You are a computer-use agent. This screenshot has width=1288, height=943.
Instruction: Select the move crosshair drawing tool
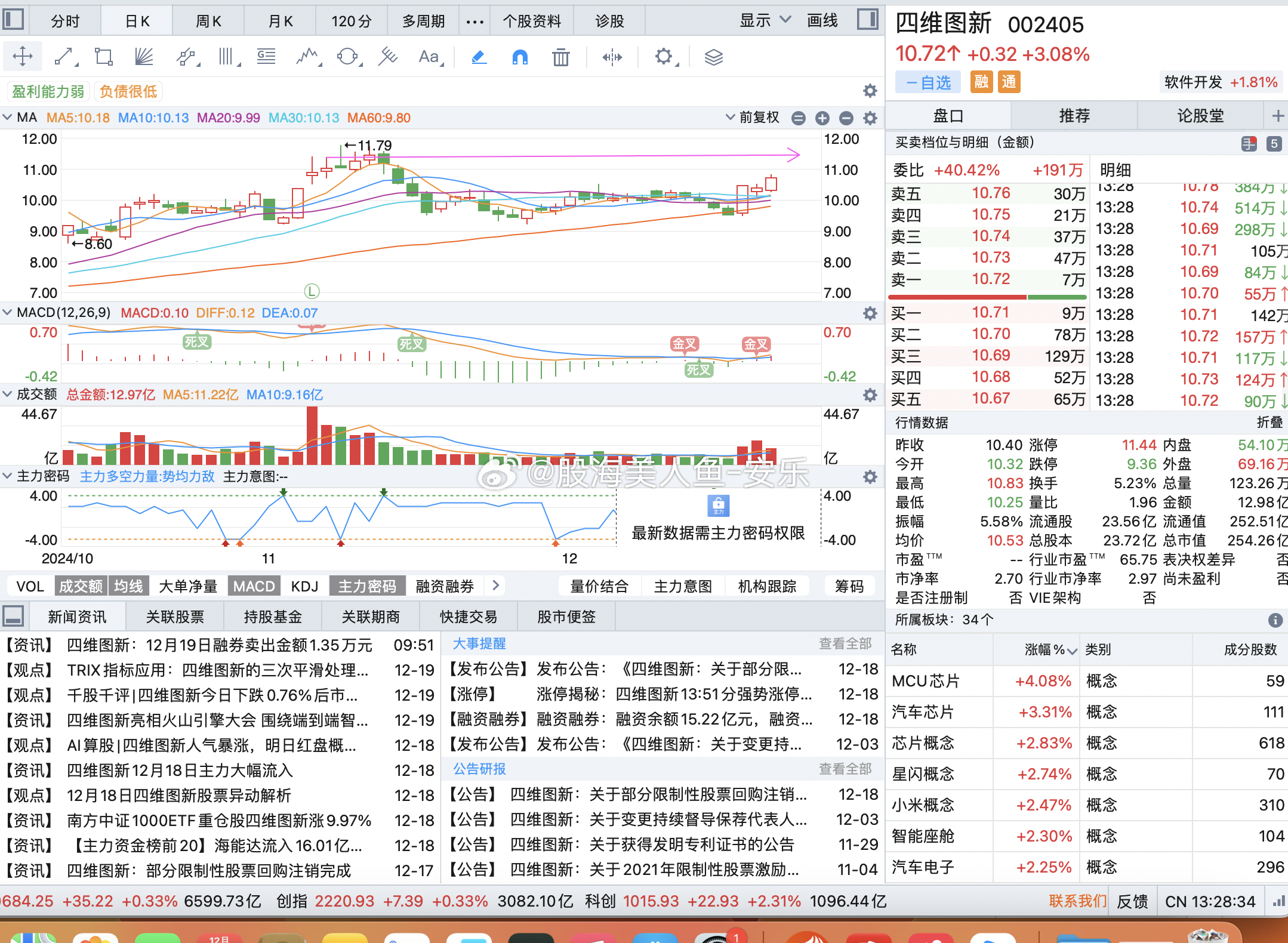tap(23, 57)
